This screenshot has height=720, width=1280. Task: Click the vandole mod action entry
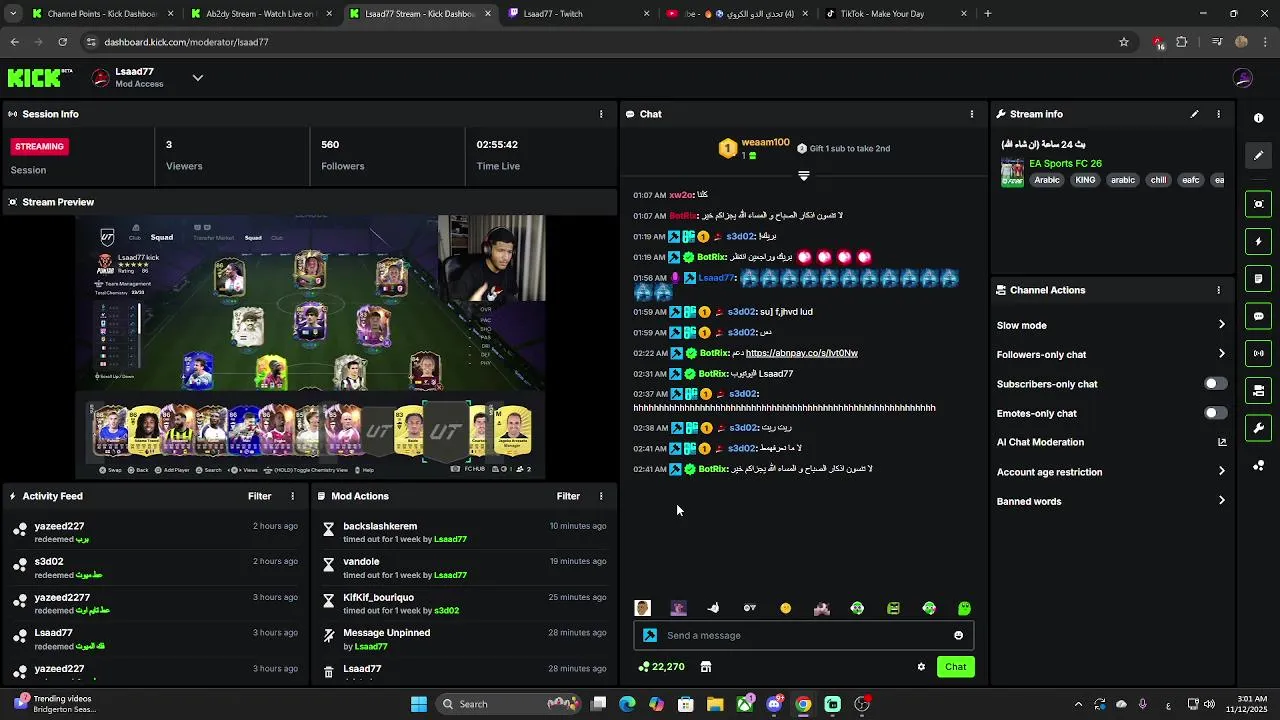click(x=463, y=568)
